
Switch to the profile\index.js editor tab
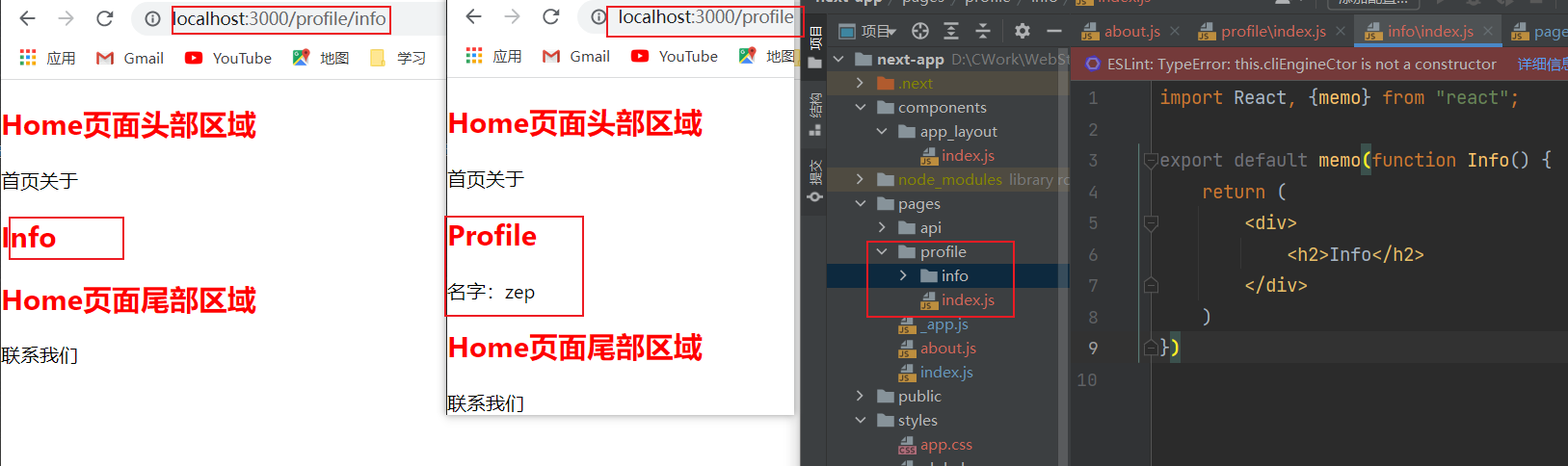[1272, 31]
